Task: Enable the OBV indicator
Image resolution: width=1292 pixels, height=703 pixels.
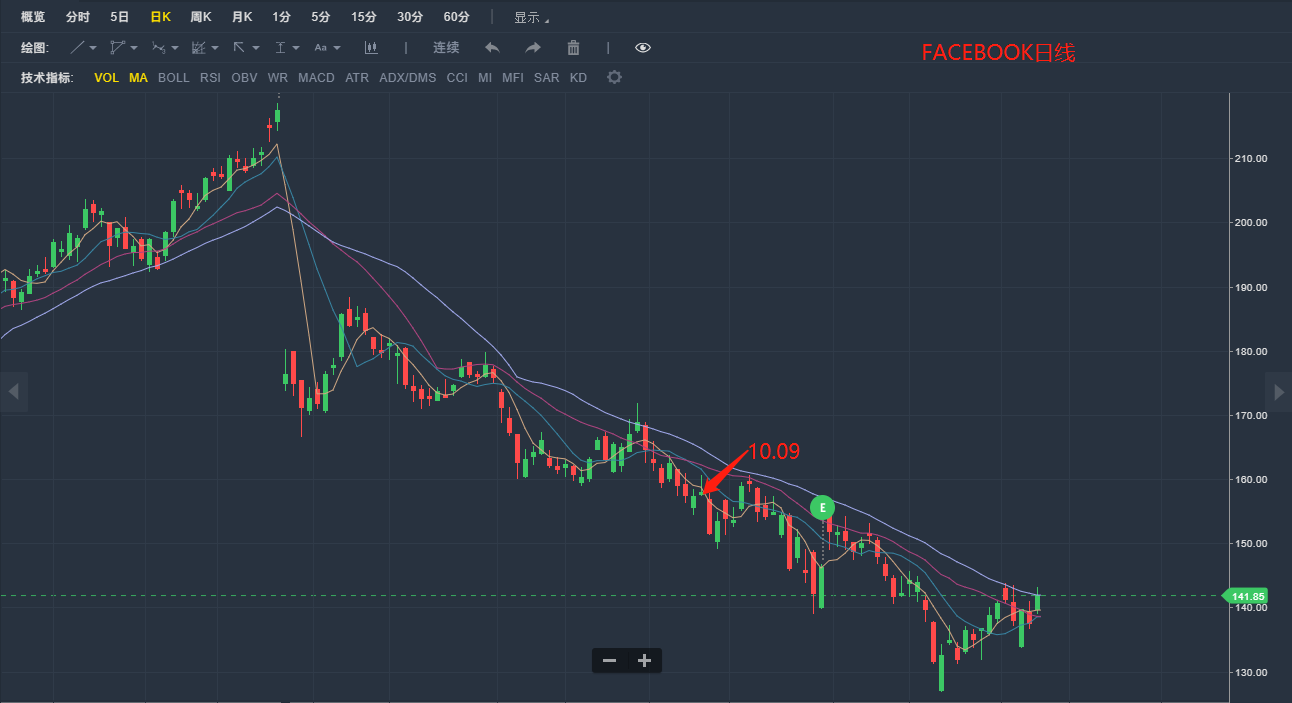Action: click(244, 78)
